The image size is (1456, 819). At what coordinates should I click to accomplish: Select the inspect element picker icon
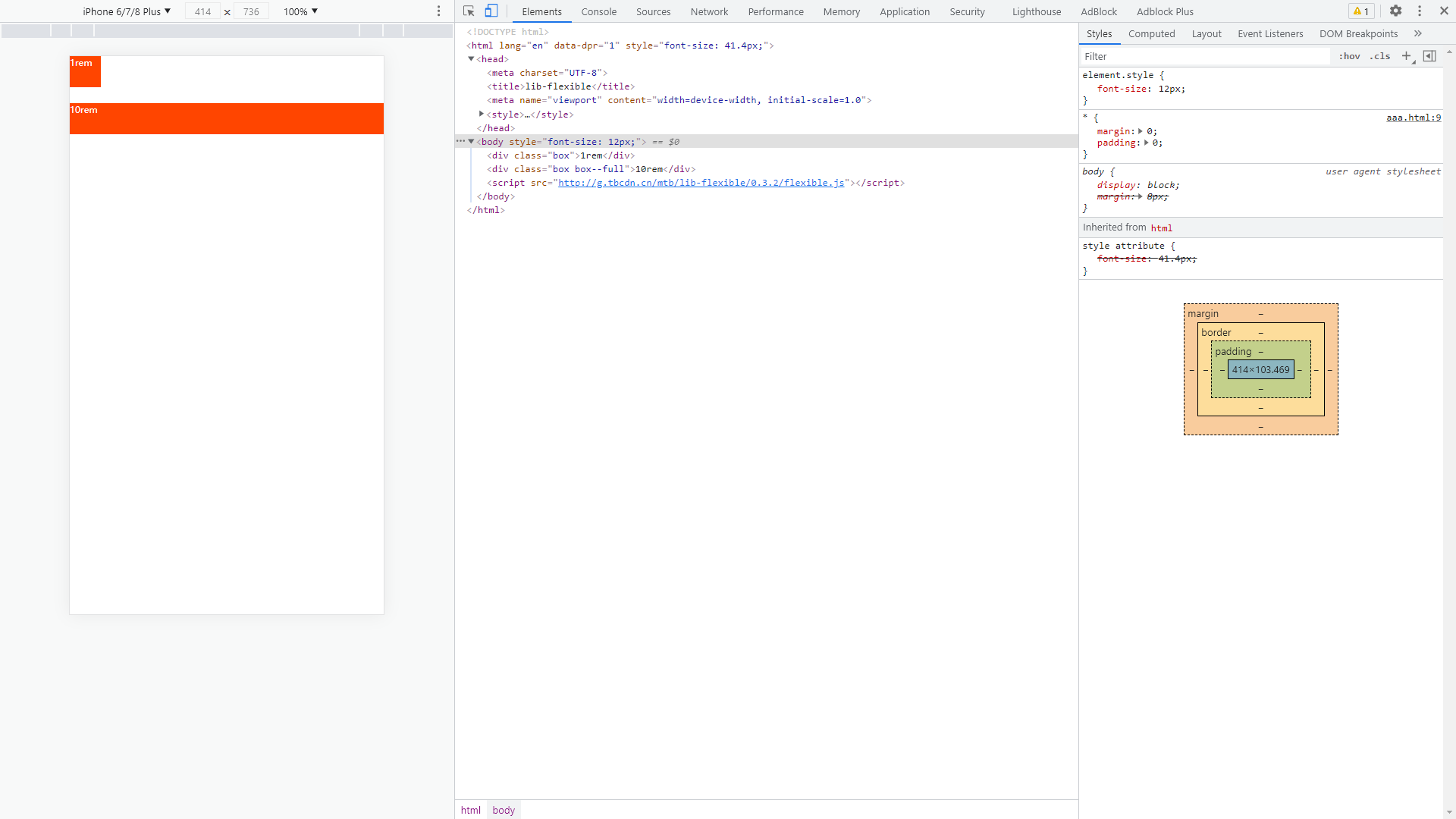(469, 11)
